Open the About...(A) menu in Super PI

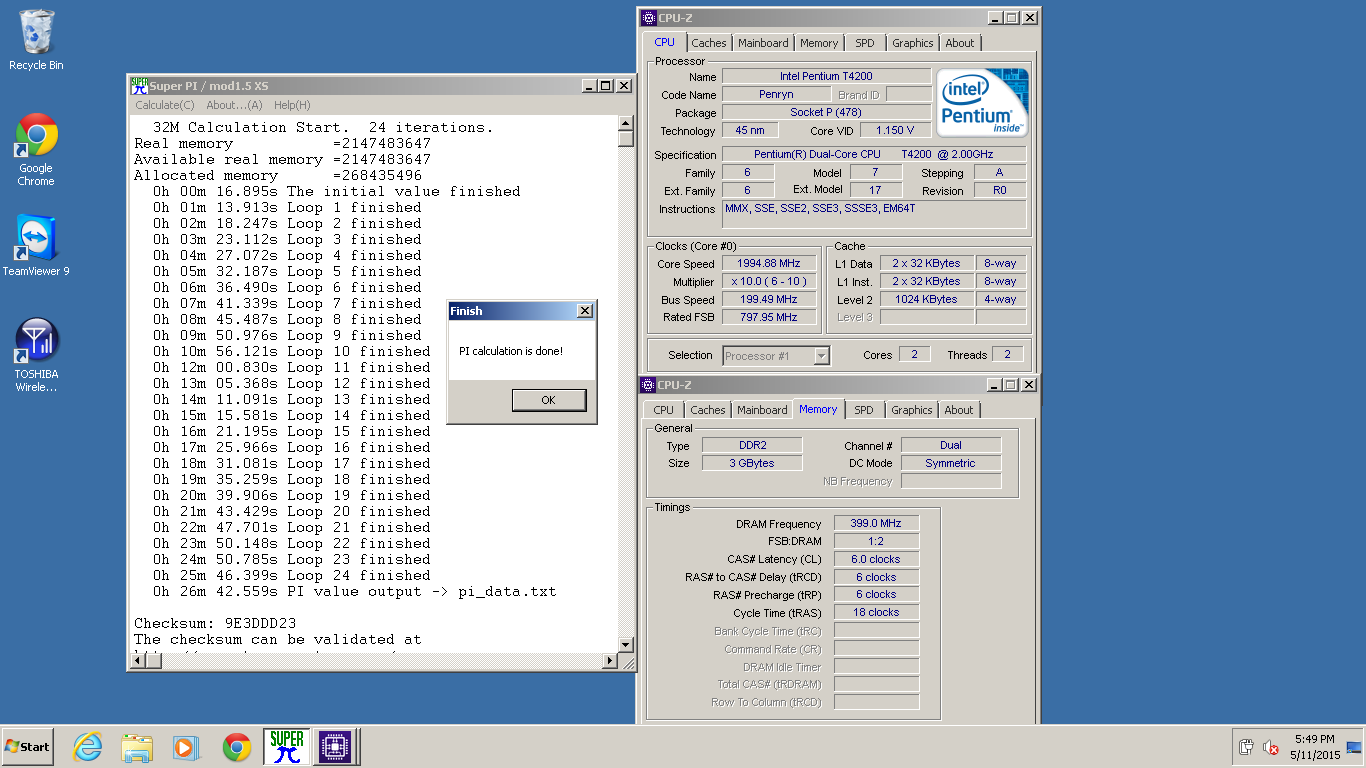[234, 105]
